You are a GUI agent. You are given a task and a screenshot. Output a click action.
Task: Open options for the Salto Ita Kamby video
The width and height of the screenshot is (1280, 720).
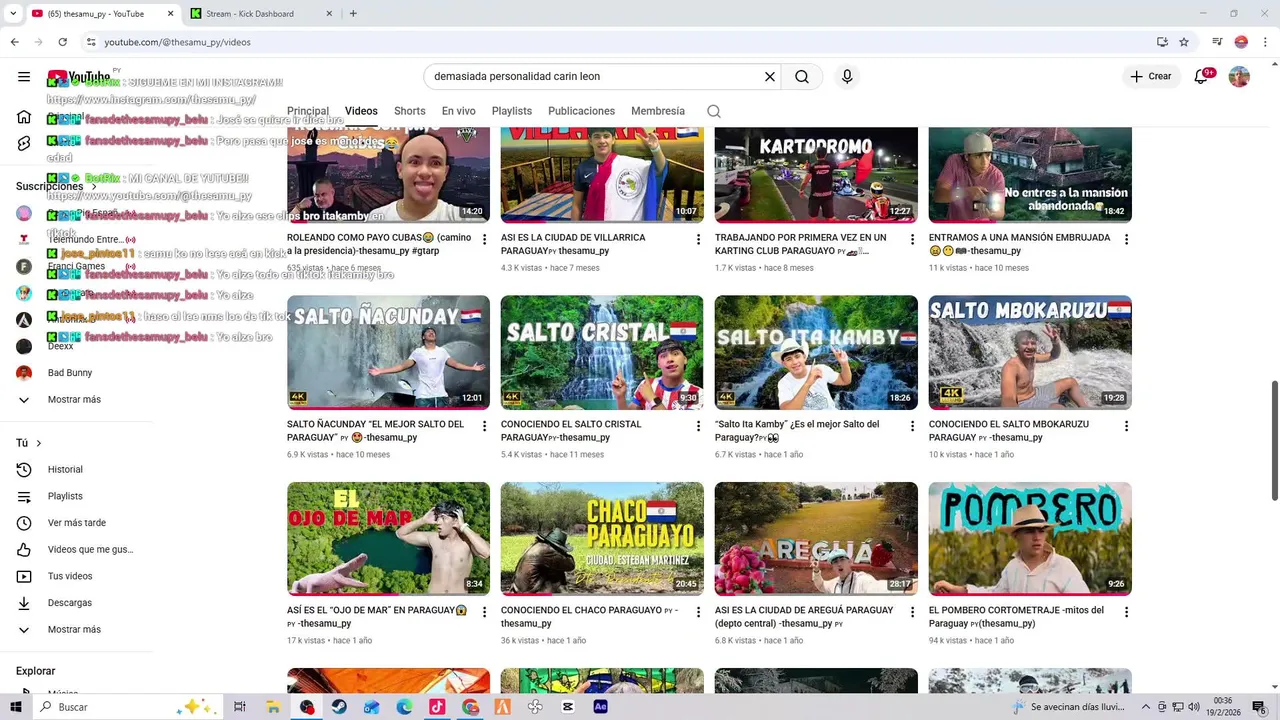coord(912,426)
